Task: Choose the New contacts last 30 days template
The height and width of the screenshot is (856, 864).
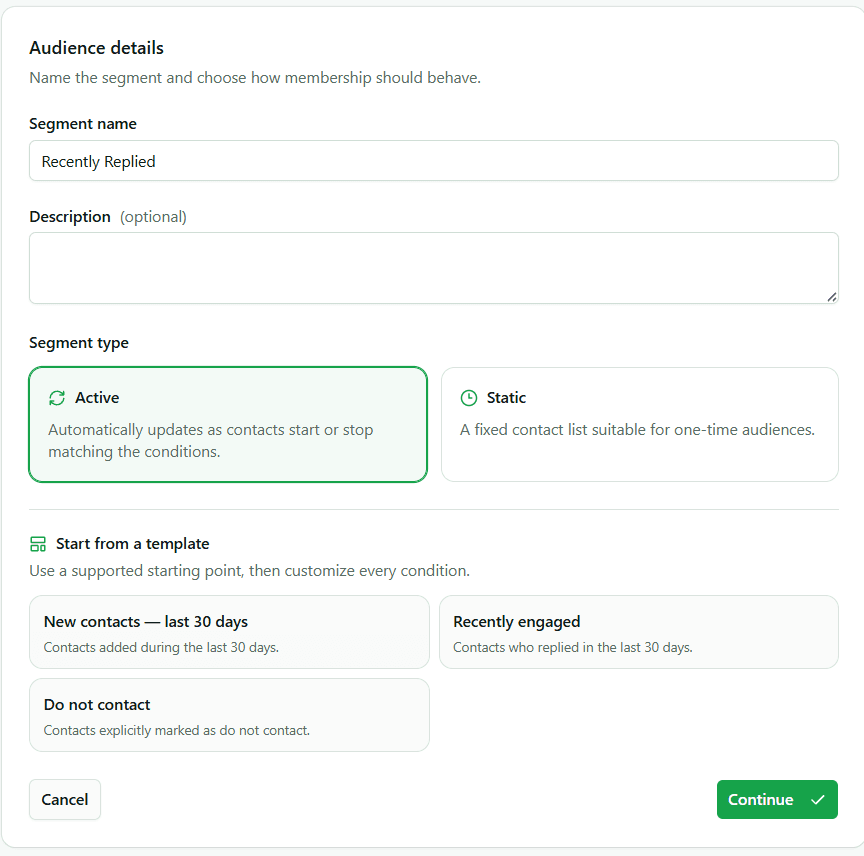Action: click(229, 632)
